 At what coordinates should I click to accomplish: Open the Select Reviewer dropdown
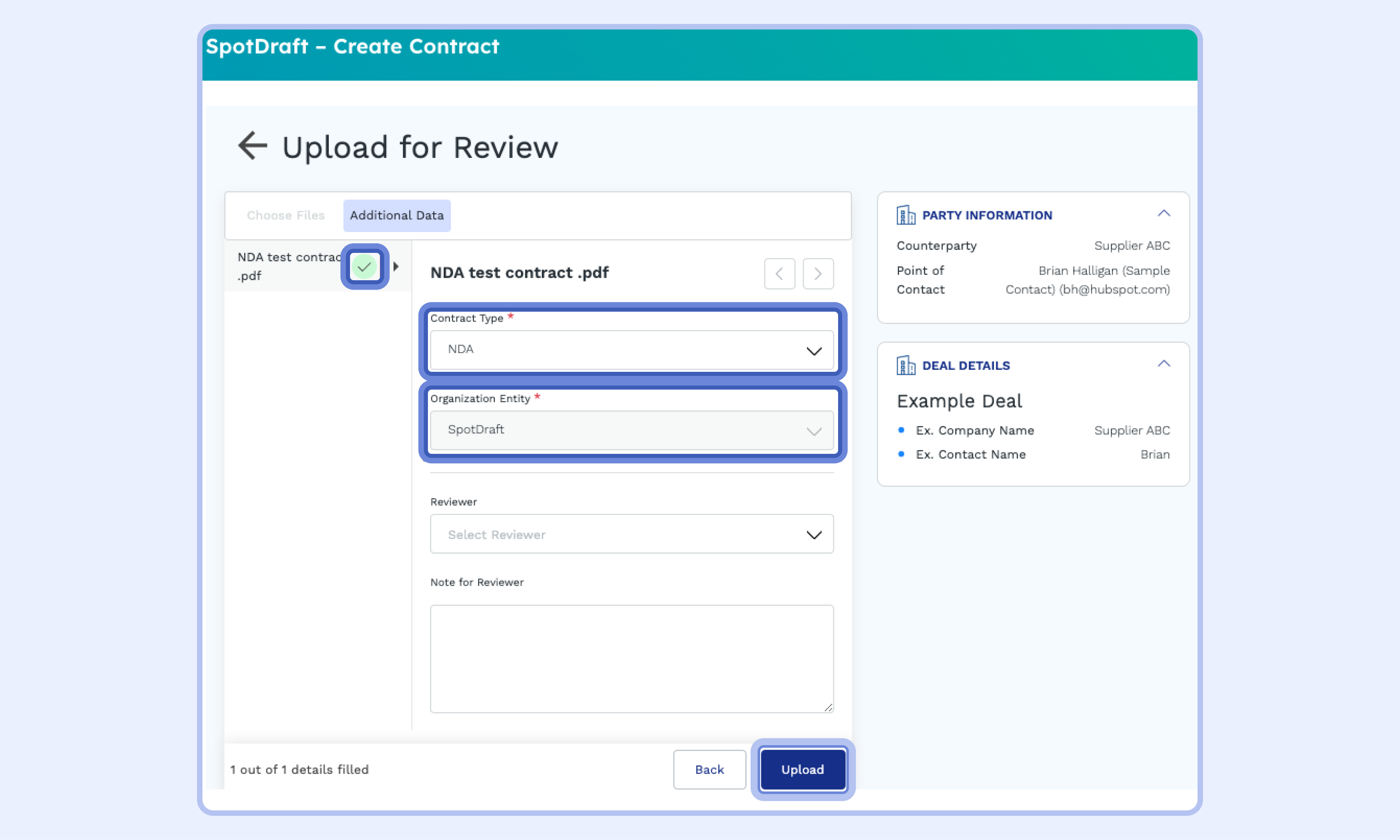[x=631, y=534]
